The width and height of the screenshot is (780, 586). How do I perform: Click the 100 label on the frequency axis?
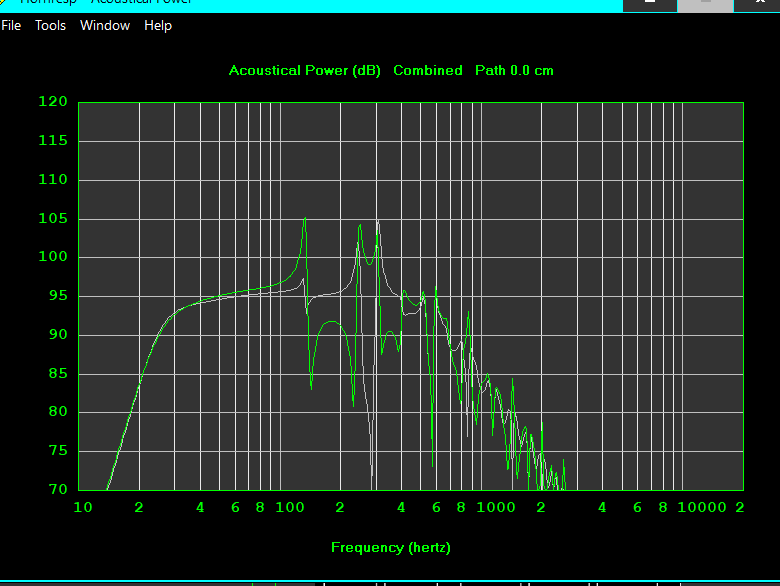[290, 507]
